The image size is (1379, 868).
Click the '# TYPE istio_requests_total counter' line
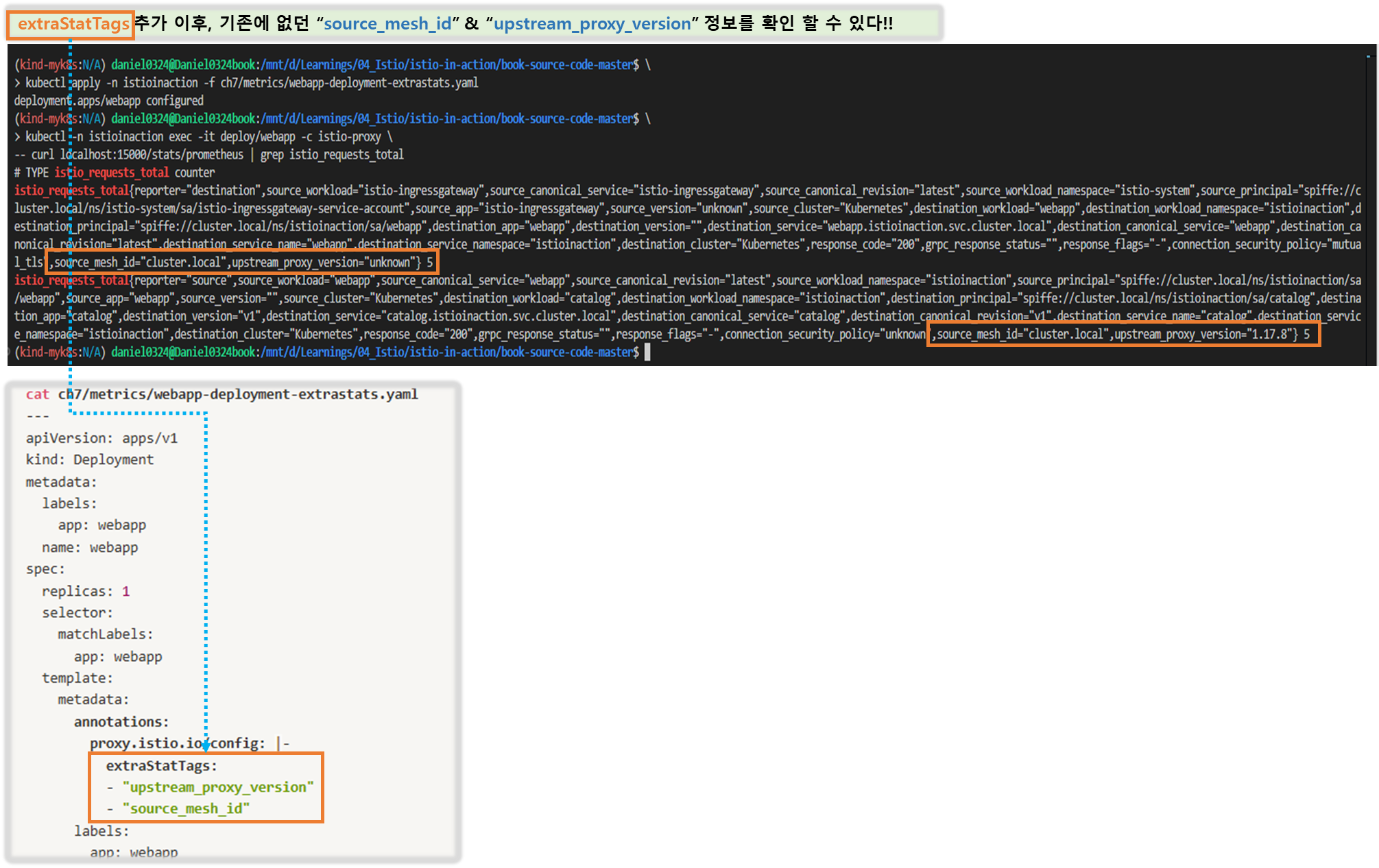click(115, 173)
